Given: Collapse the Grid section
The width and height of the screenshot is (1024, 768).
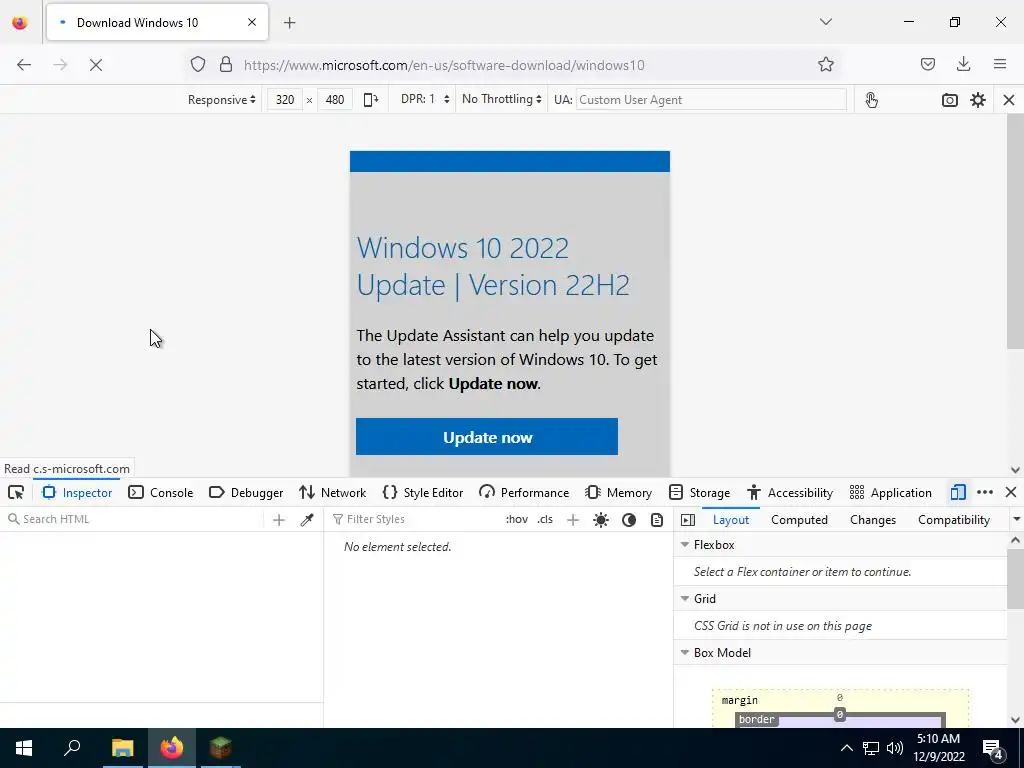Looking at the screenshot, I should point(685,598).
